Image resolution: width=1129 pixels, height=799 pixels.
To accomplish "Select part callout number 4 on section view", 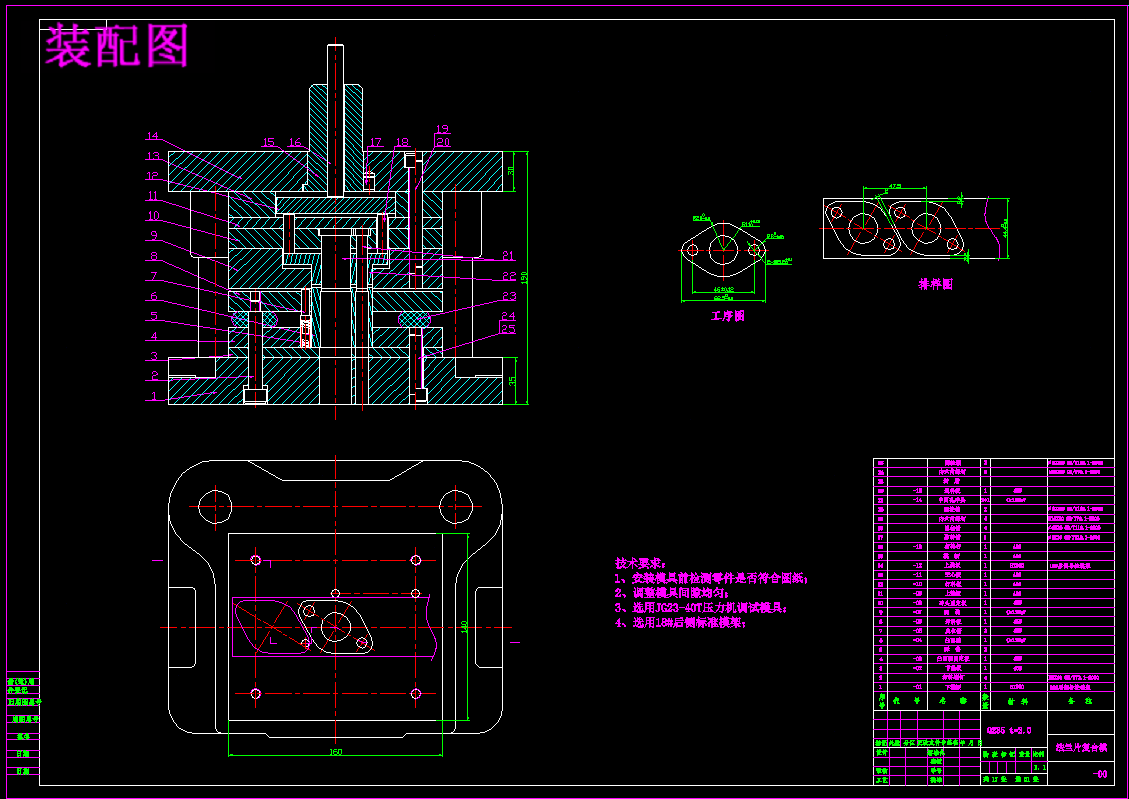I will 154,335.
